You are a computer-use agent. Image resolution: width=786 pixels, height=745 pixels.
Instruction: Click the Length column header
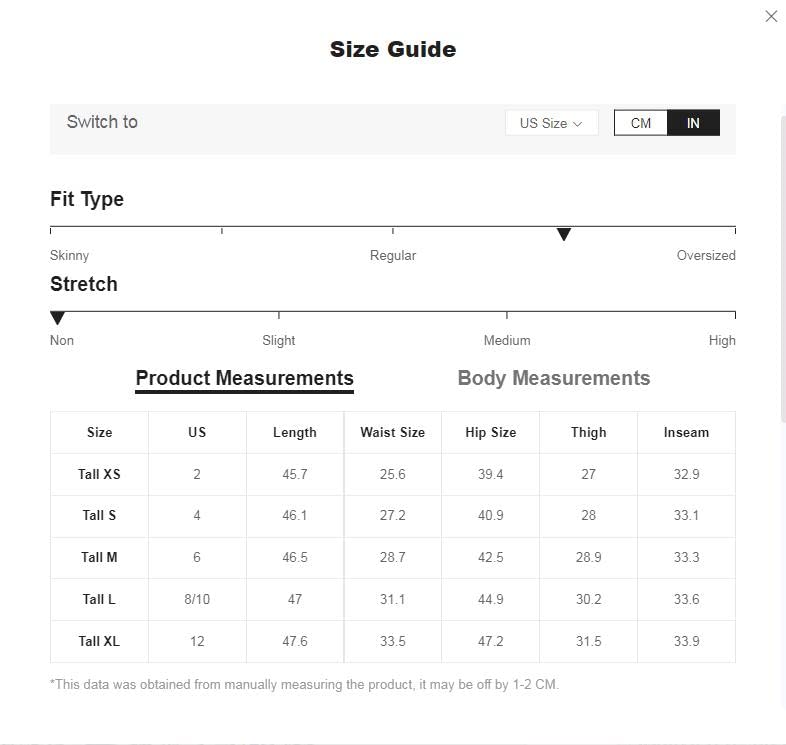pyautogui.click(x=294, y=432)
